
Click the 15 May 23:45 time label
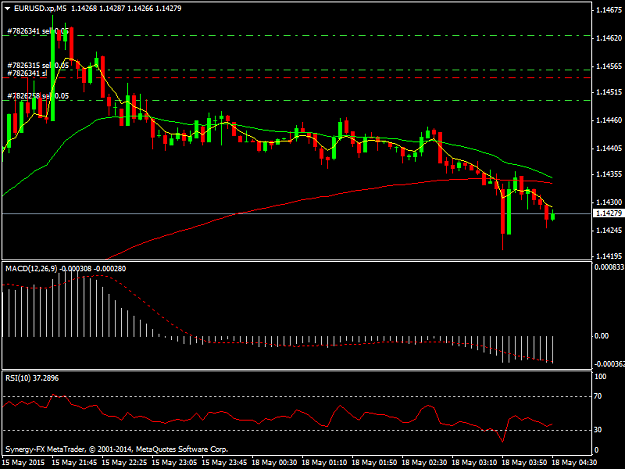tap(224, 463)
